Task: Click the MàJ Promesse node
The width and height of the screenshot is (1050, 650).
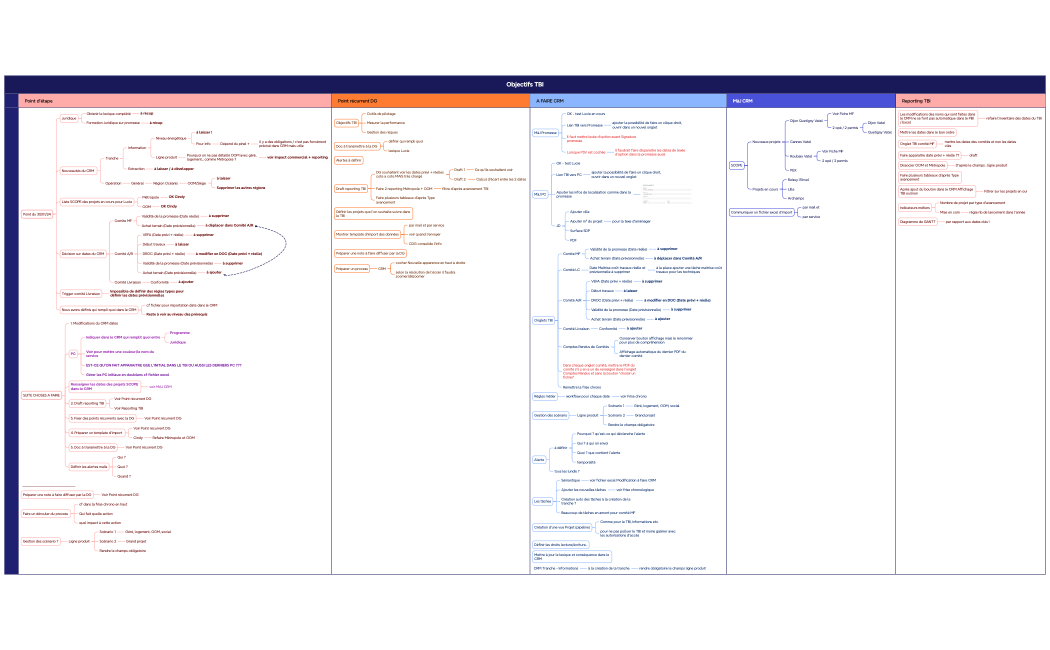Action: (x=545, y=132)
